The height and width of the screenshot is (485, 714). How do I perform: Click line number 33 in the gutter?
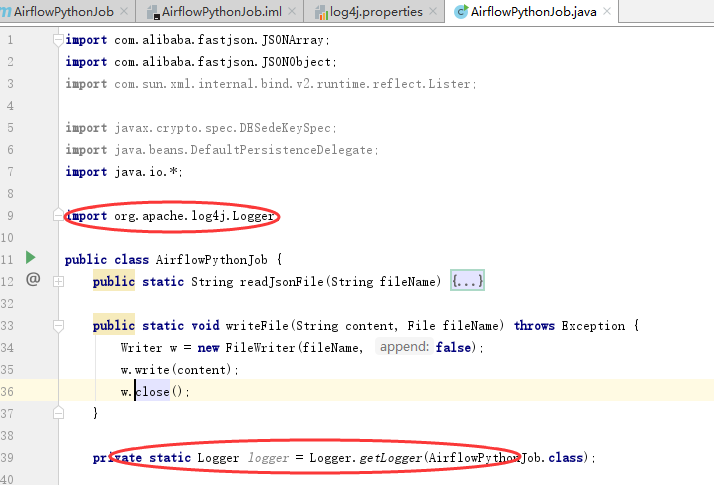pos(7,326)
